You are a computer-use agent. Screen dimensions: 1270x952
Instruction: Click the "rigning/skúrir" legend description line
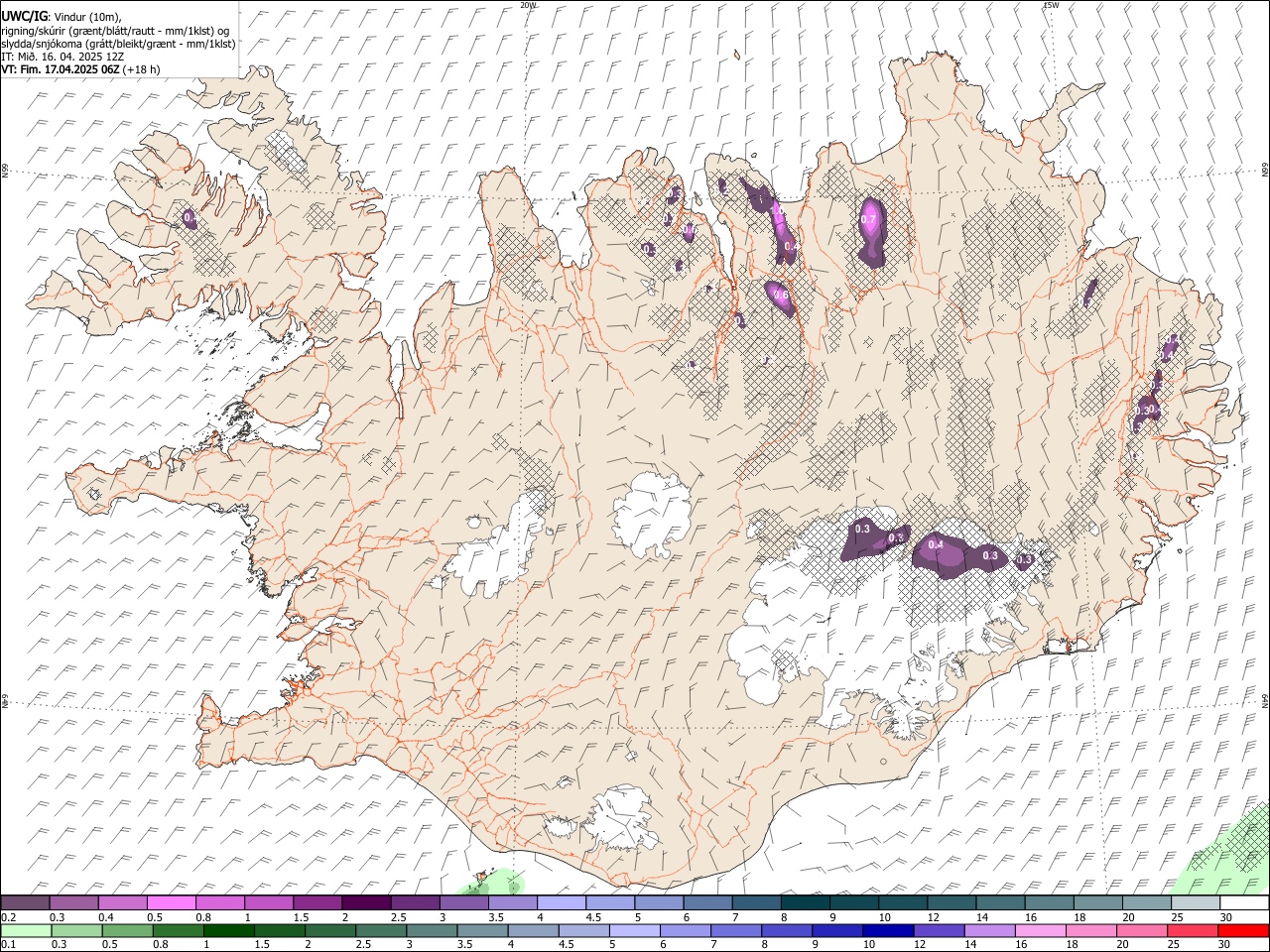click(x=115, y=31)
